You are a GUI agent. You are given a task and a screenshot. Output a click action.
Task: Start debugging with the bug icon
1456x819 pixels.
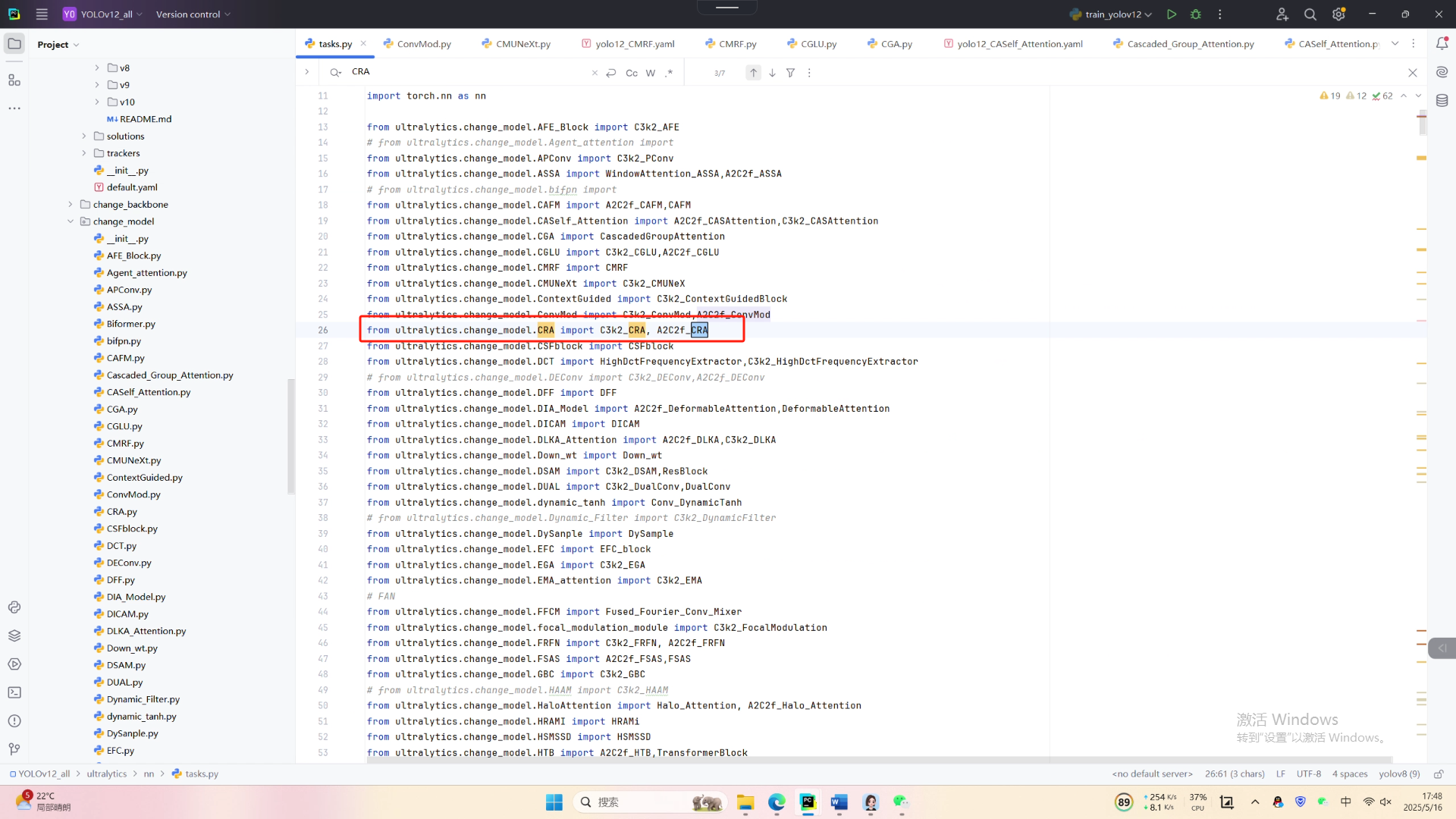[1196, 14]
